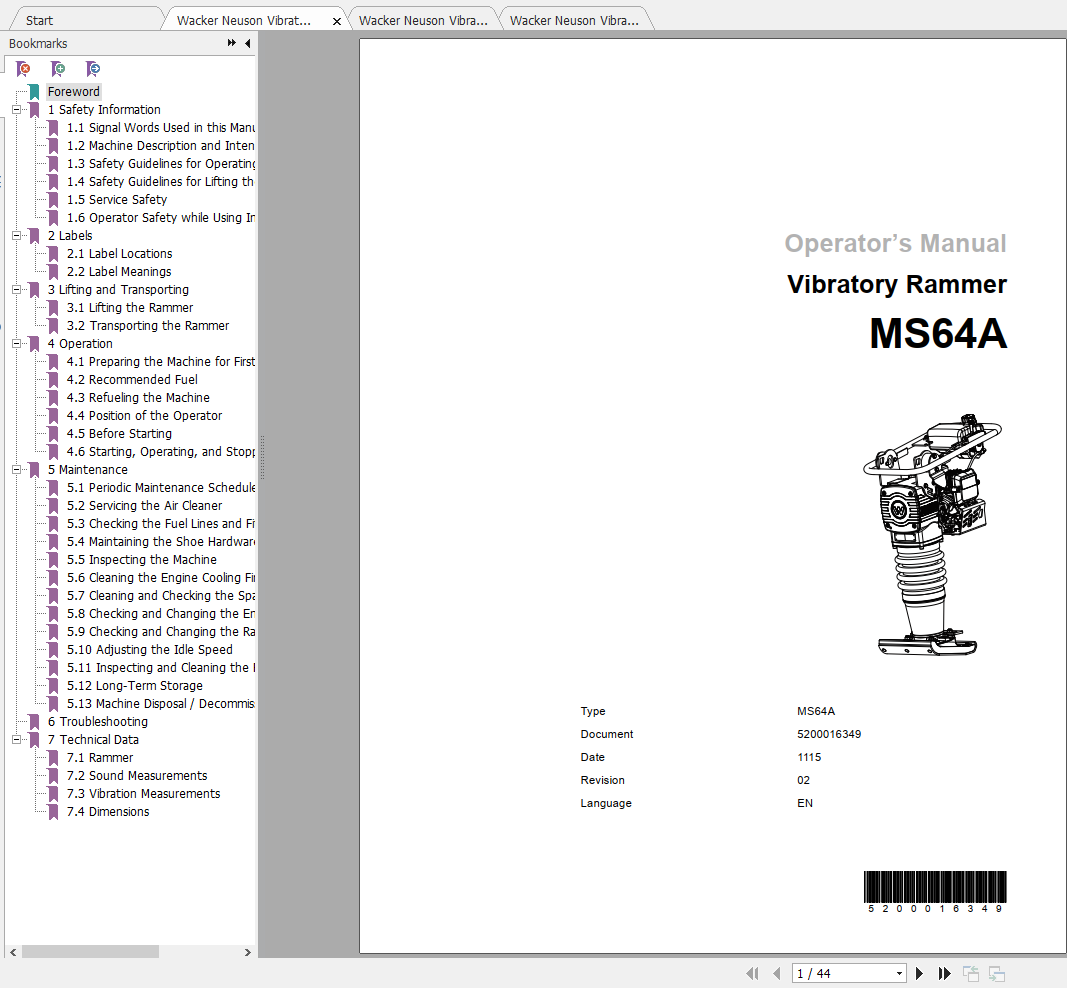
Task: Expand all bookmarks double-arrow icon
Action: tap(231, 43)
